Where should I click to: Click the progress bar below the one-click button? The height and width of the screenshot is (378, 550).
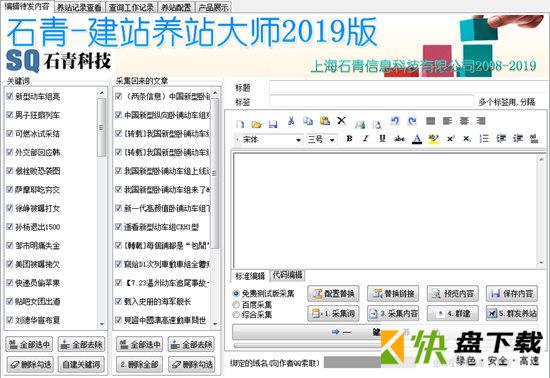point(307,346)
